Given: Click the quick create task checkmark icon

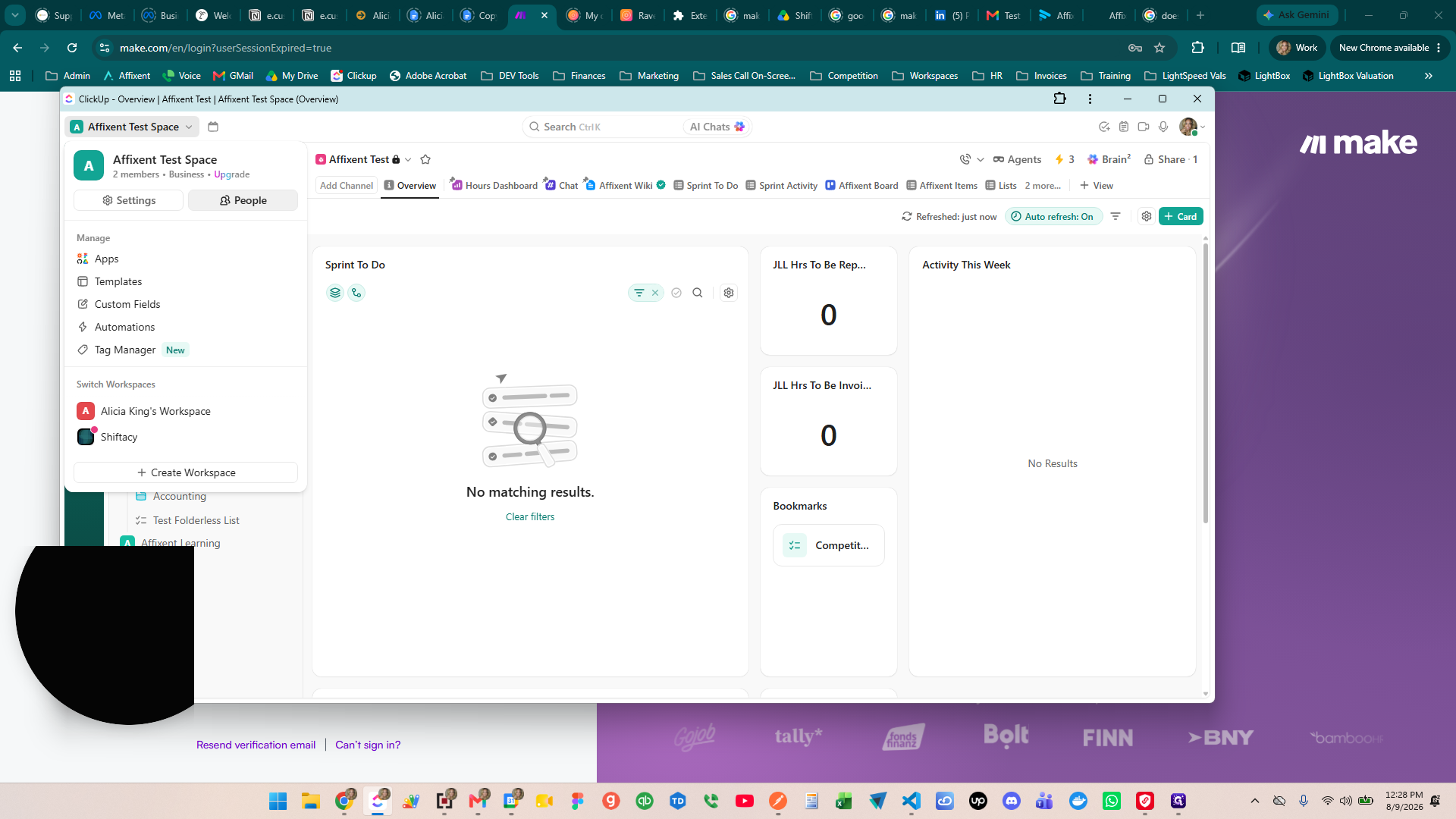Looking at the screenshot, I should pyautogui.click(x=1104, y=127).
